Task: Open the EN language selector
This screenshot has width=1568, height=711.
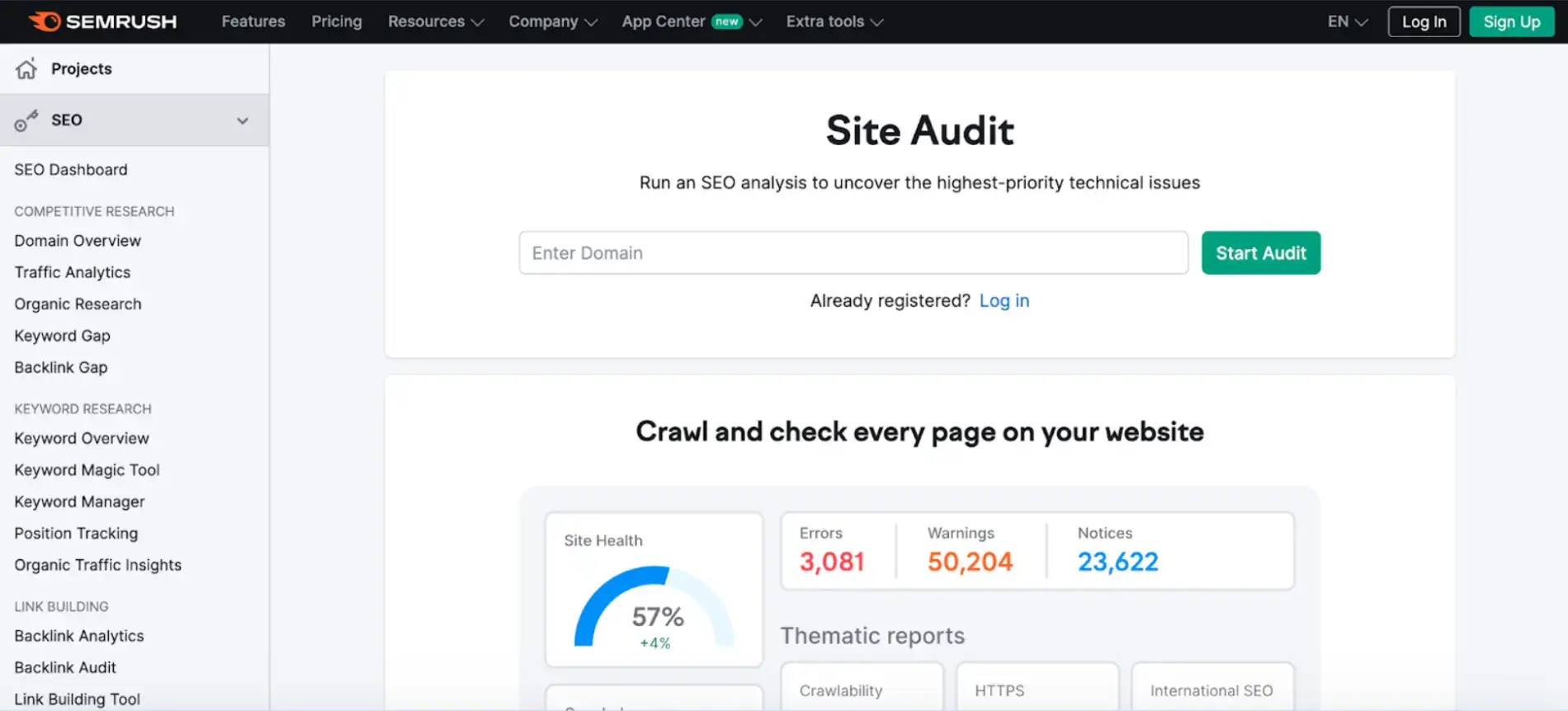Action: (x=1348, y=21)
